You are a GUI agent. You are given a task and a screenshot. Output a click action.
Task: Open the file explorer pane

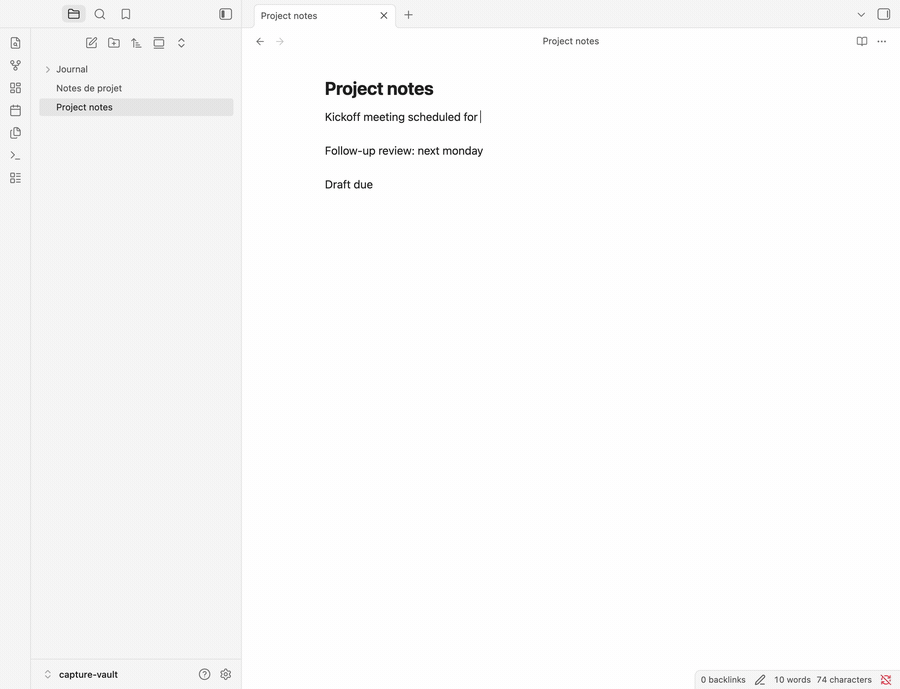73,14
